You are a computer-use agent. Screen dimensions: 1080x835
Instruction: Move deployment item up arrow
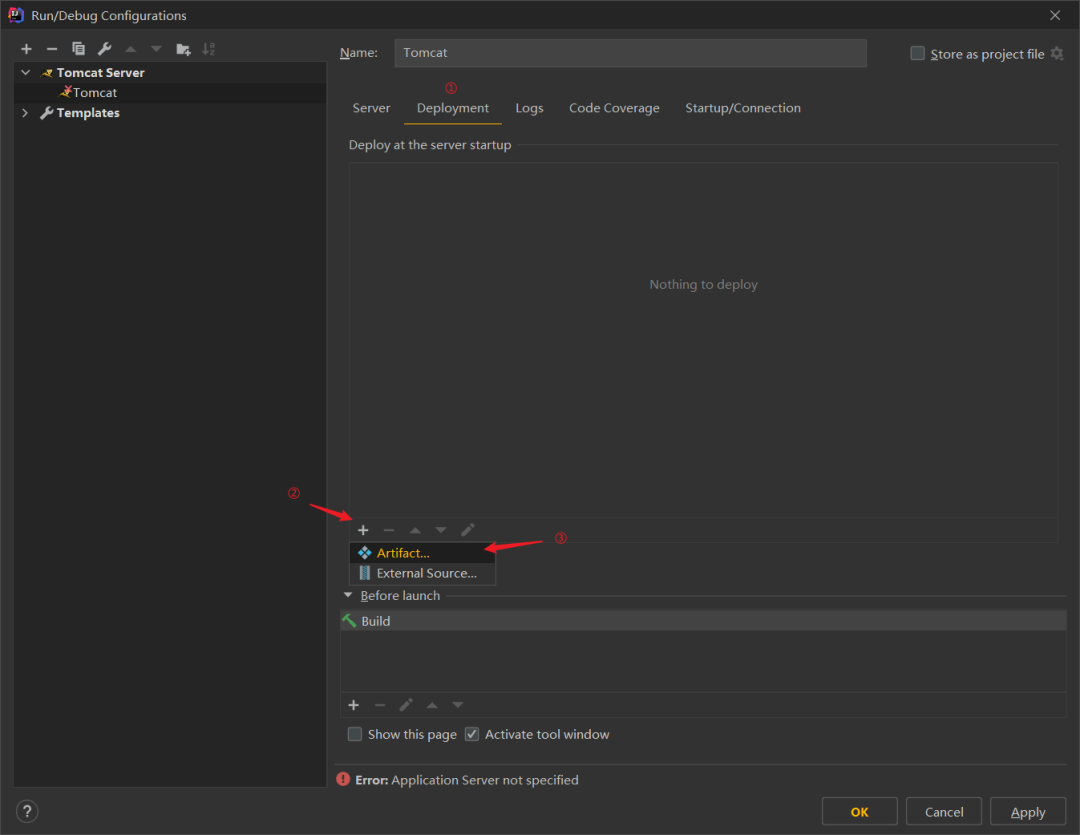(x=415, y=530)
